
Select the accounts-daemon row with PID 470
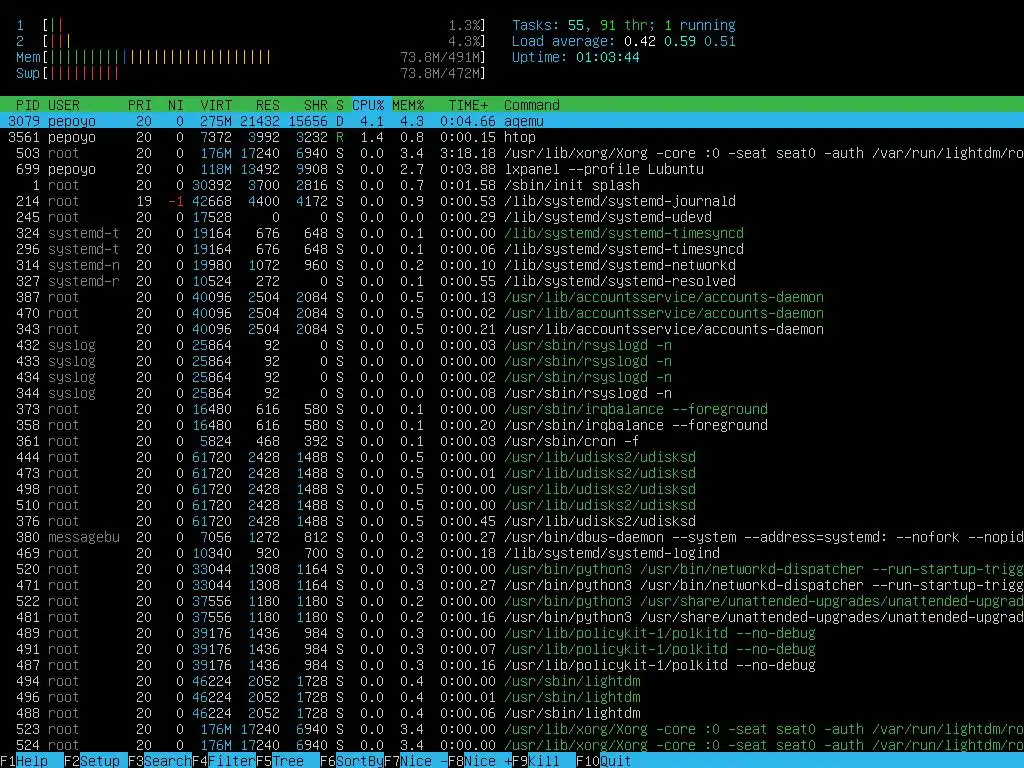512,313
